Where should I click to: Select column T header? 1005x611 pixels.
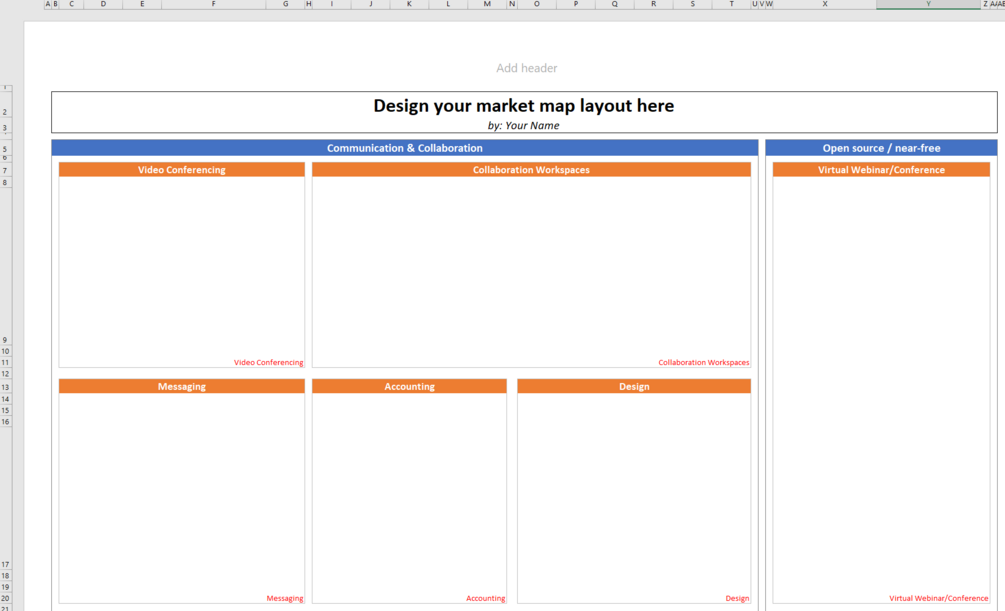[731, 4]
